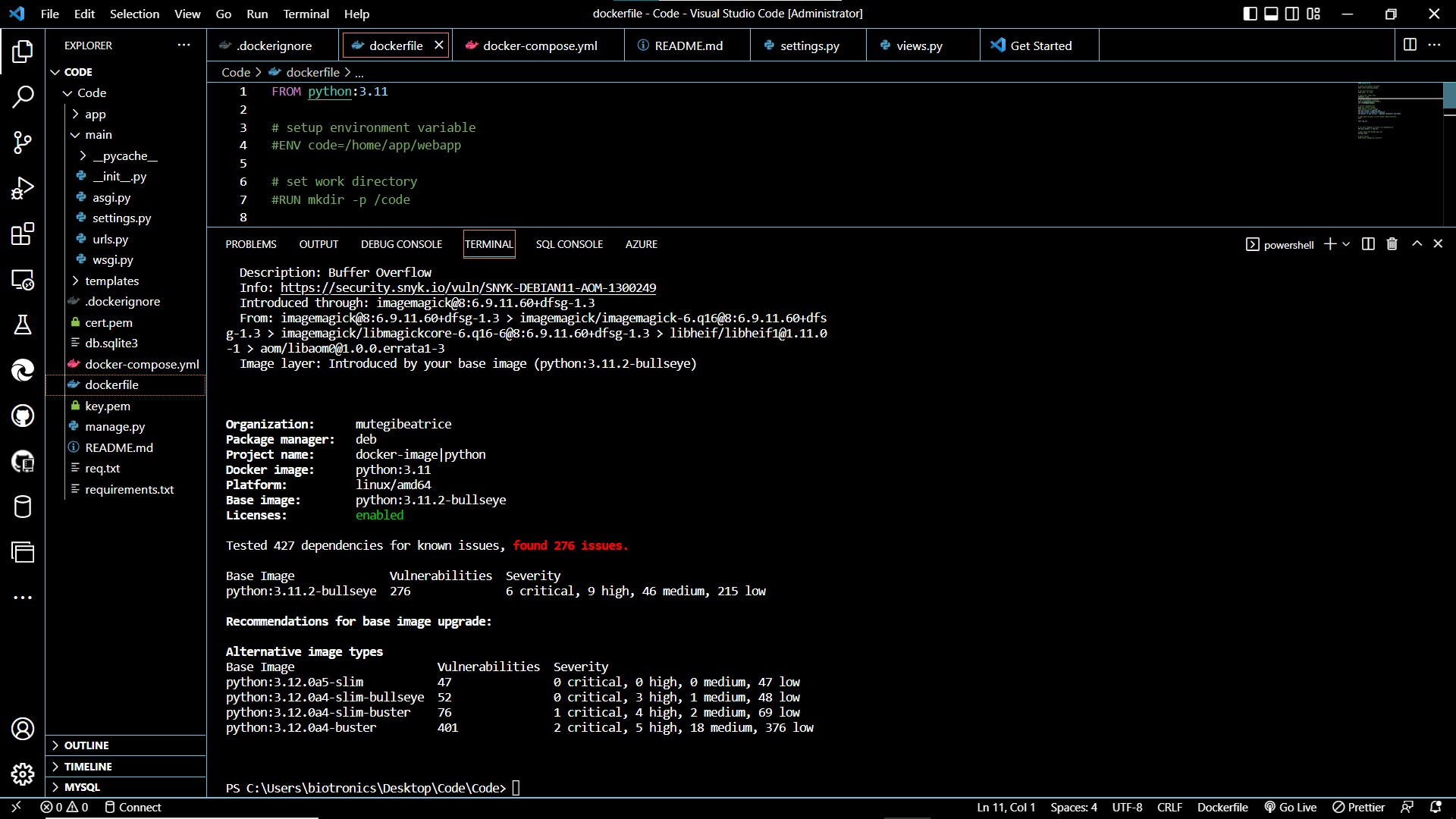Click the feedback icon in status bar

pos(1407,807)
